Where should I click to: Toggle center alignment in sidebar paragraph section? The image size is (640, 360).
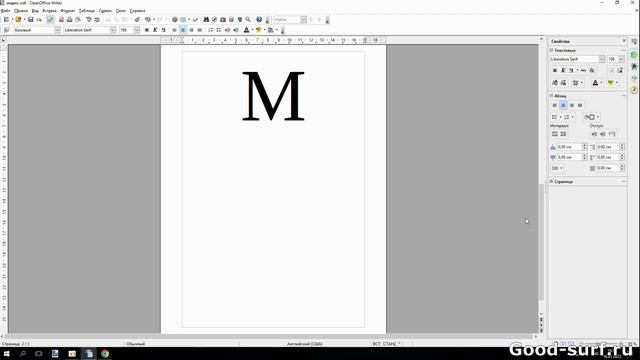tap(563, 105)
